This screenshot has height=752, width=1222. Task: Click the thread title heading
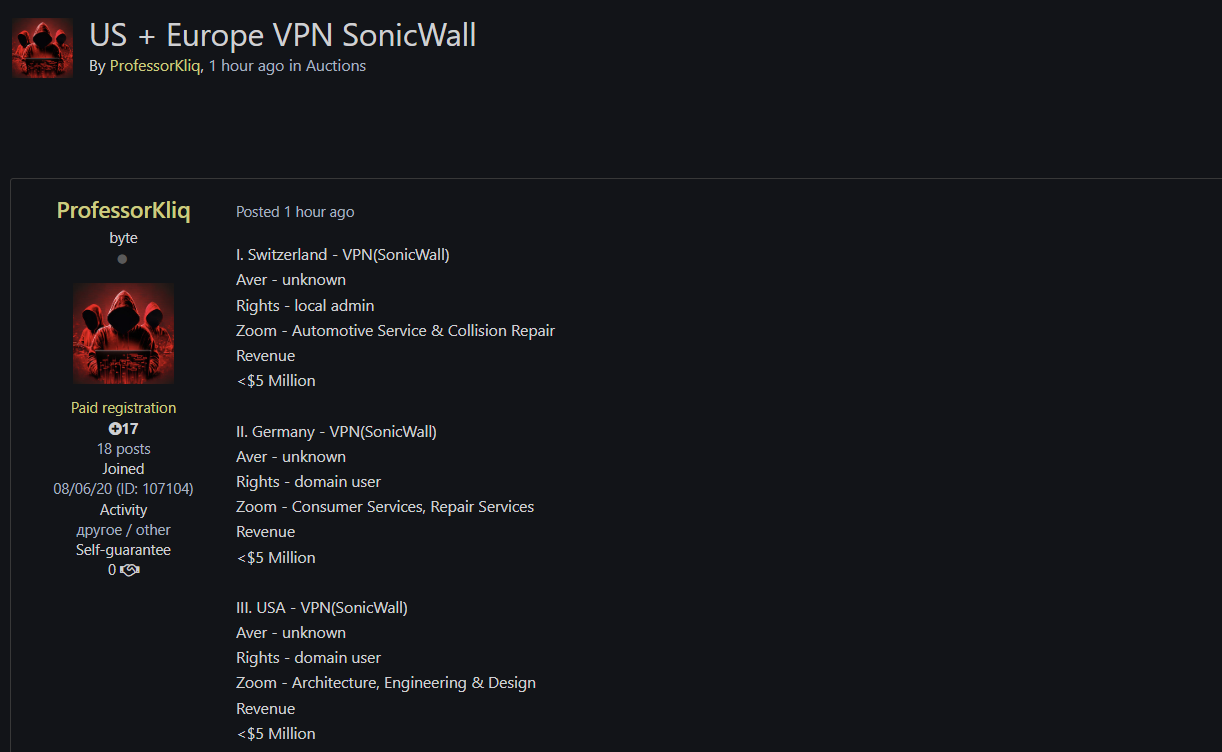(283, 35)
